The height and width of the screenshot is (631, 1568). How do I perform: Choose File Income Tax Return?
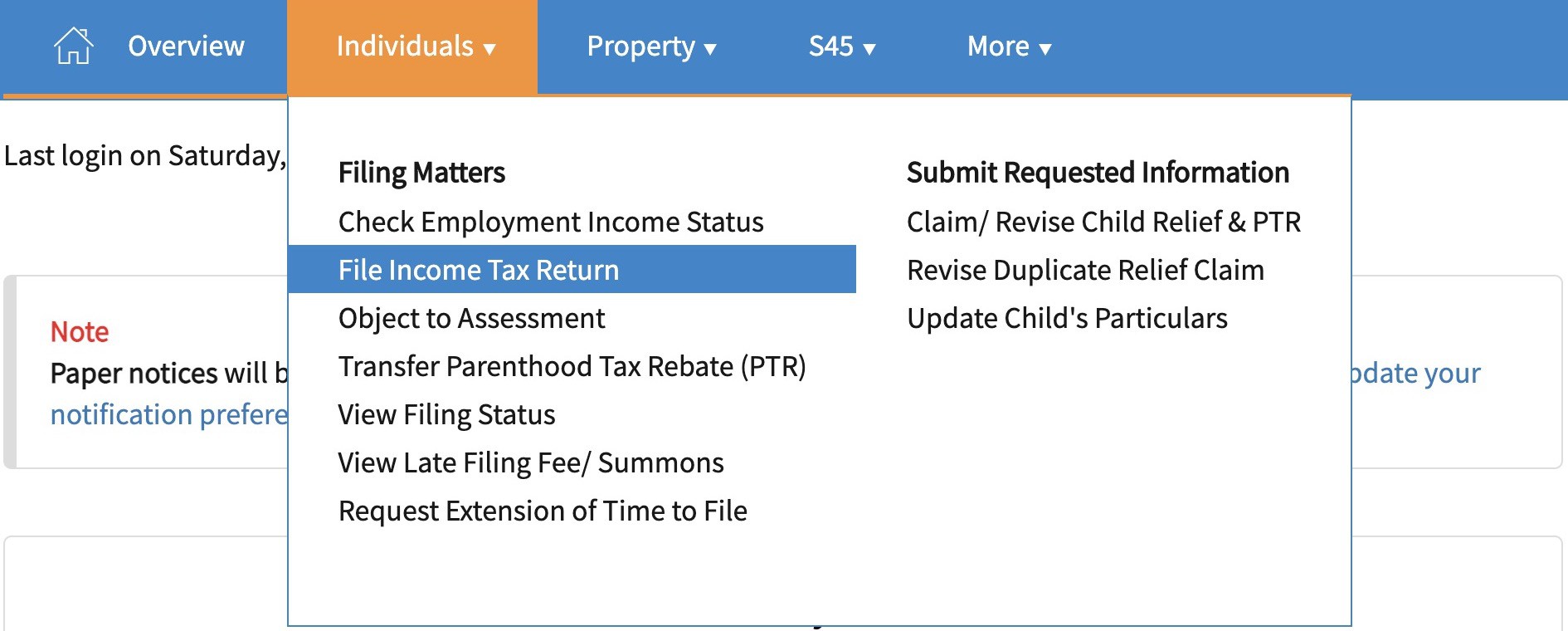click(479, 270)
